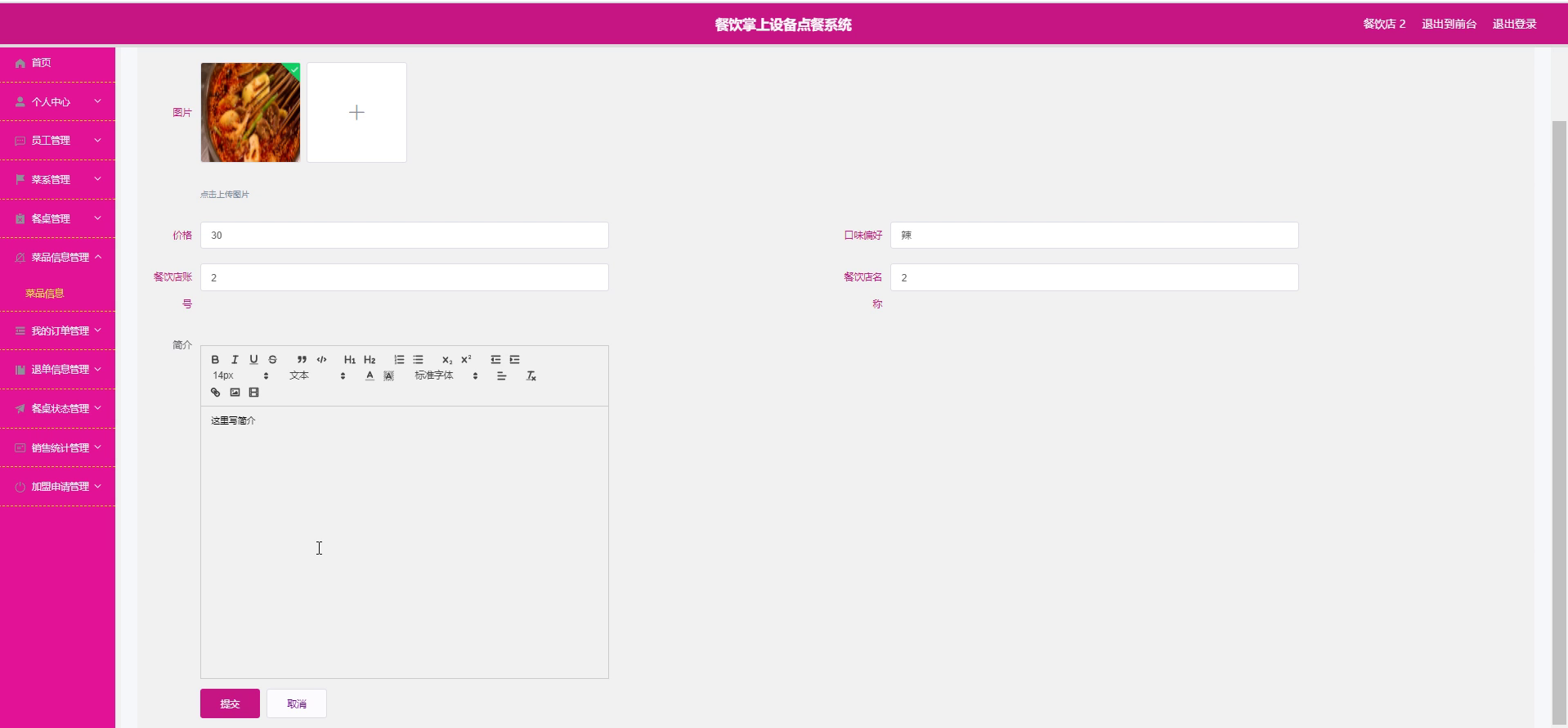Open the 标准字体 font family dropdown
Image resolution: width=1568 pixels, height=728 pixels.
pos(446,376)
